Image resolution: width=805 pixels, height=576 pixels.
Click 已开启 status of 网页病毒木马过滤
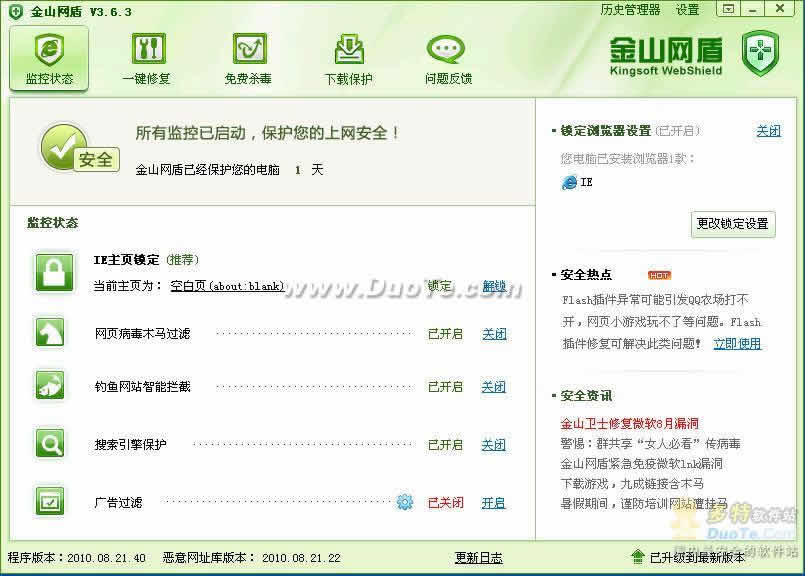pos(446,334)
